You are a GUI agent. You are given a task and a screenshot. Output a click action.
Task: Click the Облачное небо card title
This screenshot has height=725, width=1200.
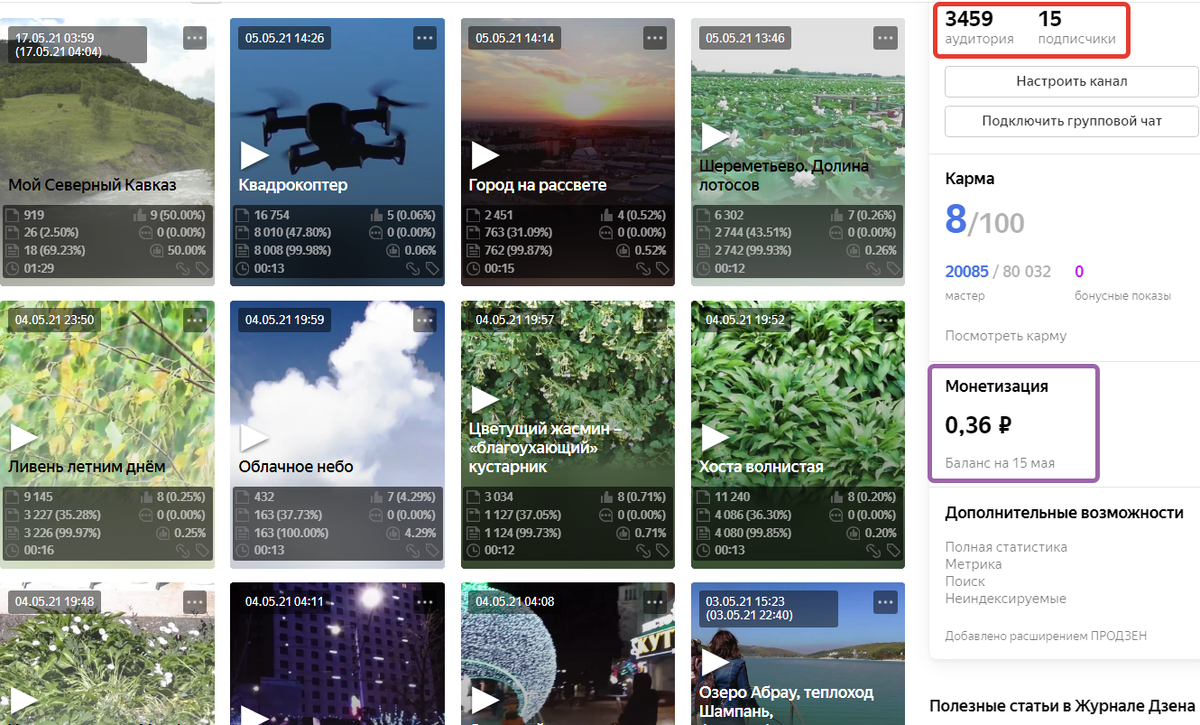pos(296,467)
